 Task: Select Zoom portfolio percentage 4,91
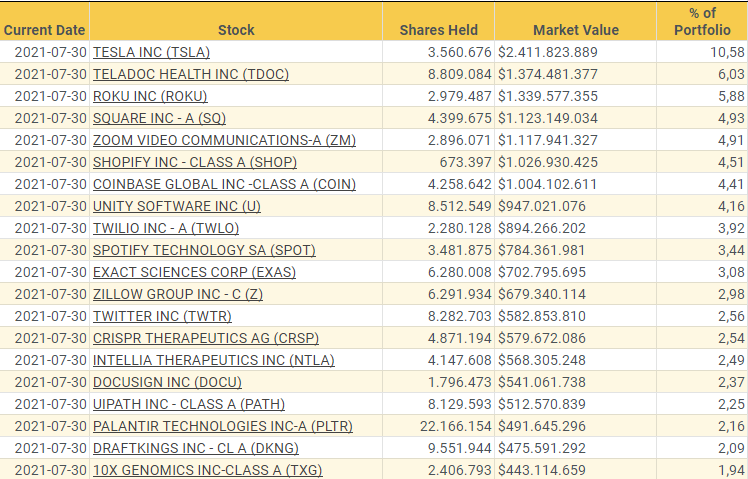click(731, 140)
